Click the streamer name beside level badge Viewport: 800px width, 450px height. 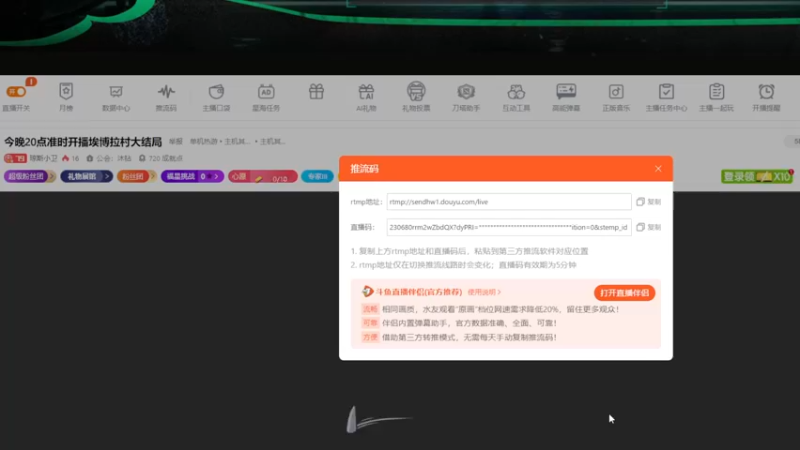pyautogui.click(x=43, y=158)
